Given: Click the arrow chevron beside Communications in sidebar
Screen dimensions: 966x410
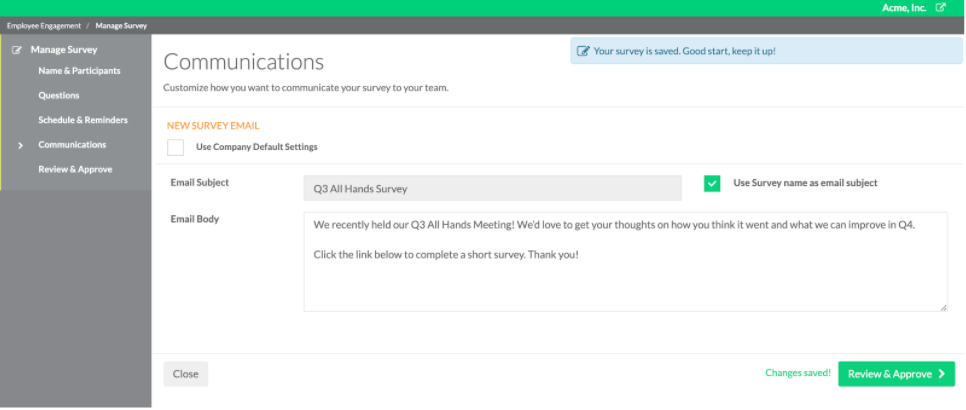Looking at the screenshot, I should click(x=20, y=145).
